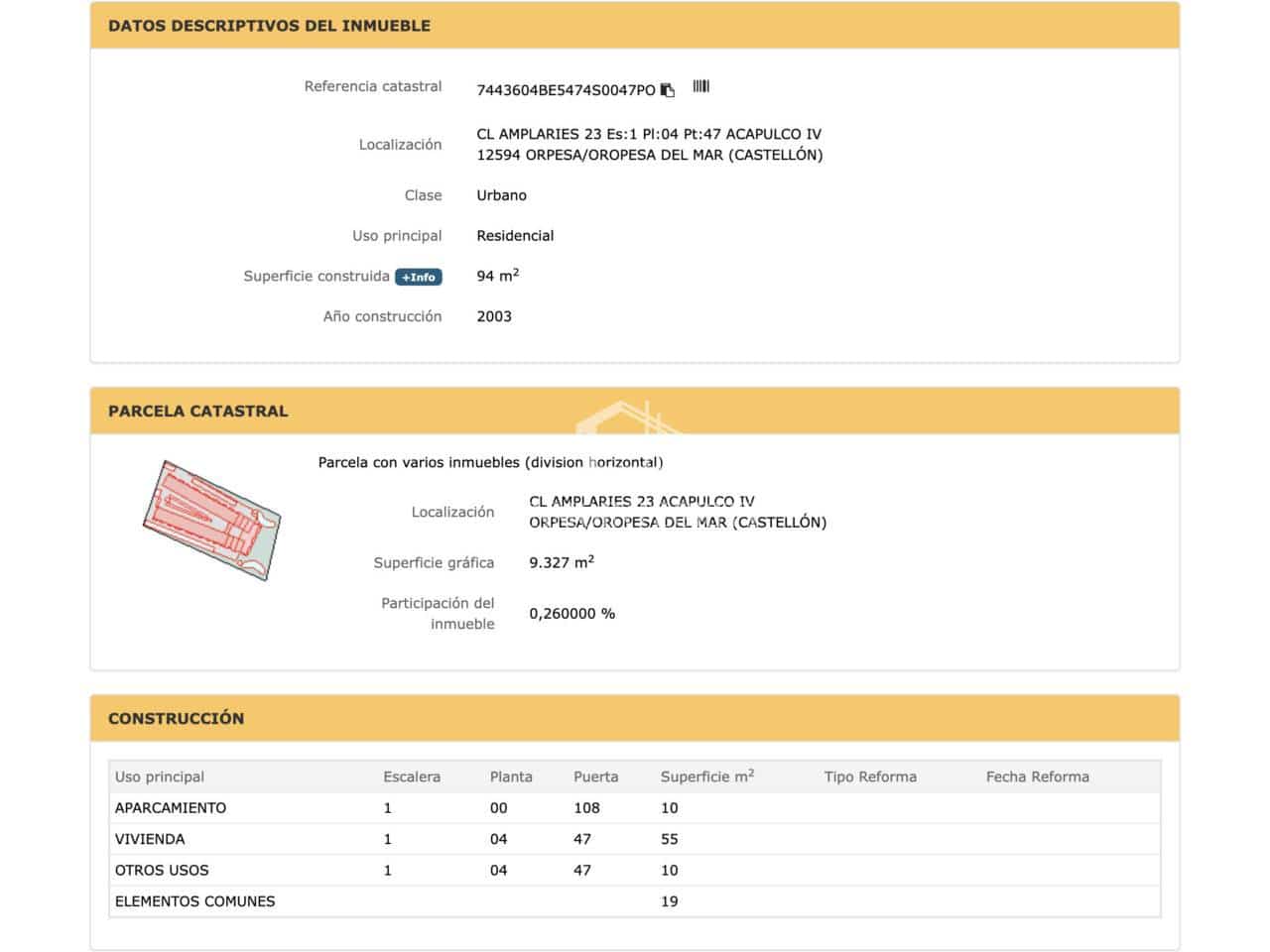Viewport: 1270px width, 952px height.
Task: Click door number 108 in APARCAMIENTO row
Action: [586, 808]
